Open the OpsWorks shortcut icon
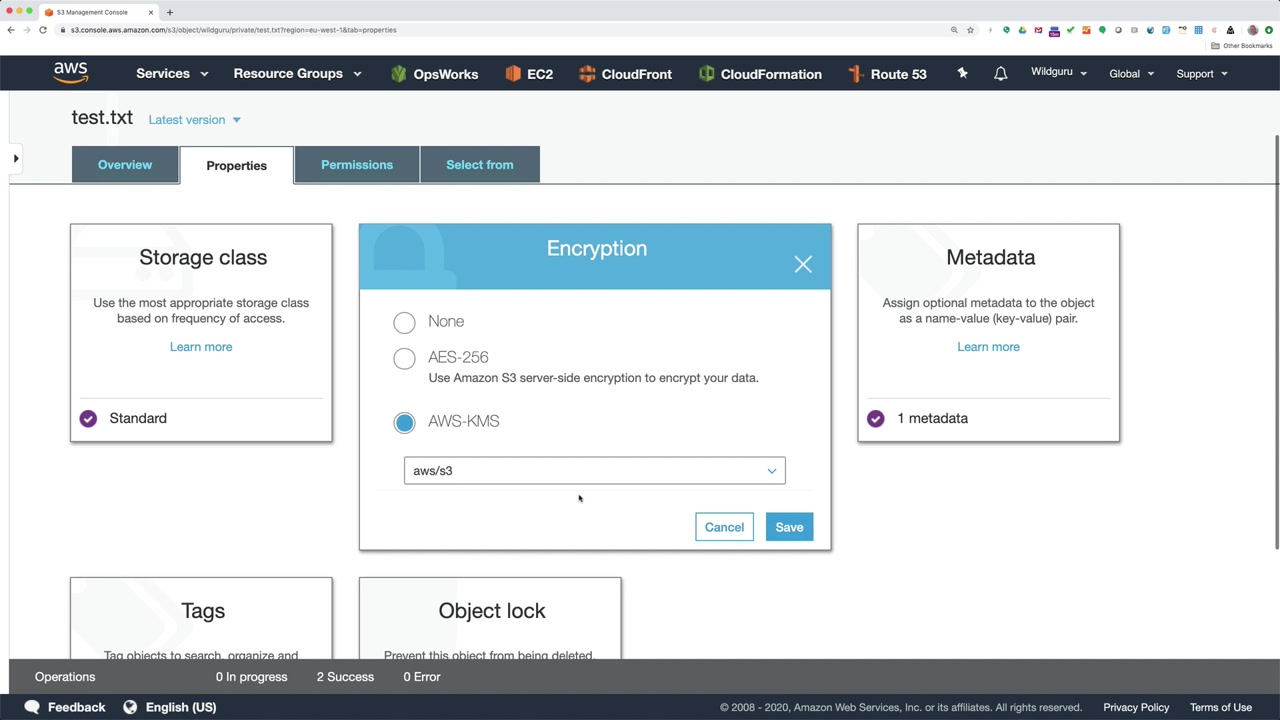Screen dimensions: 1280x720 coord(399,74)
